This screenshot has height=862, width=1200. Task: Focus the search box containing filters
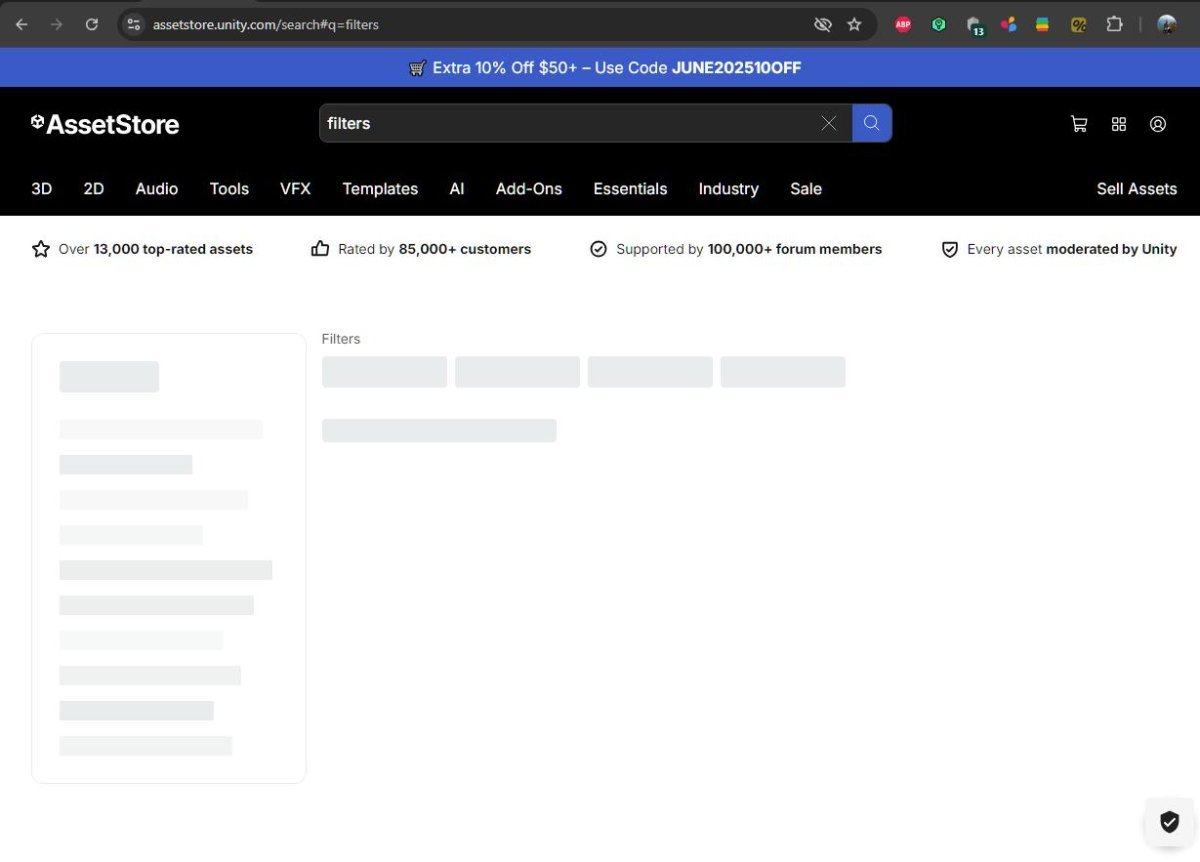570,123
